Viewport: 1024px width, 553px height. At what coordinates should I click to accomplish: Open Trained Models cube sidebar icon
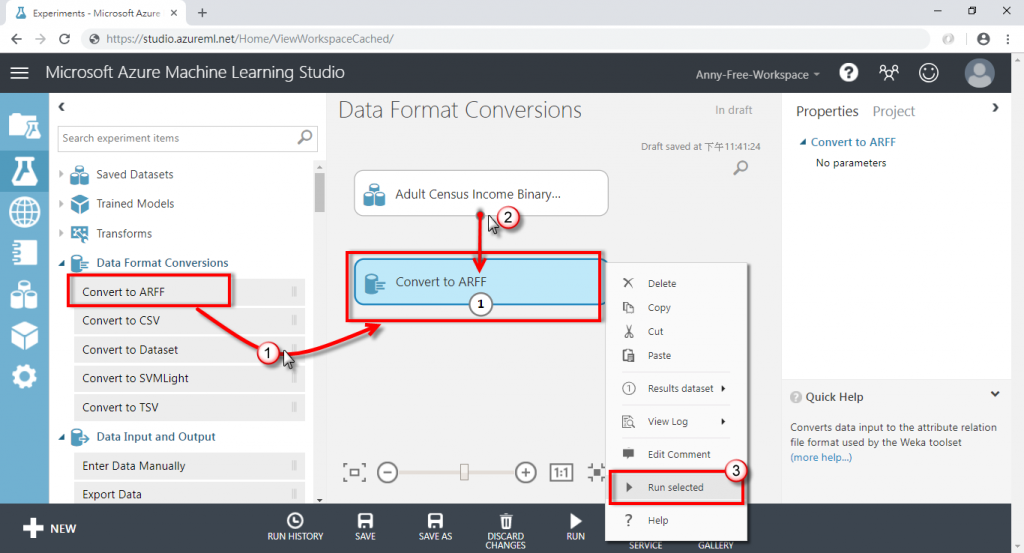click(24, 336)
